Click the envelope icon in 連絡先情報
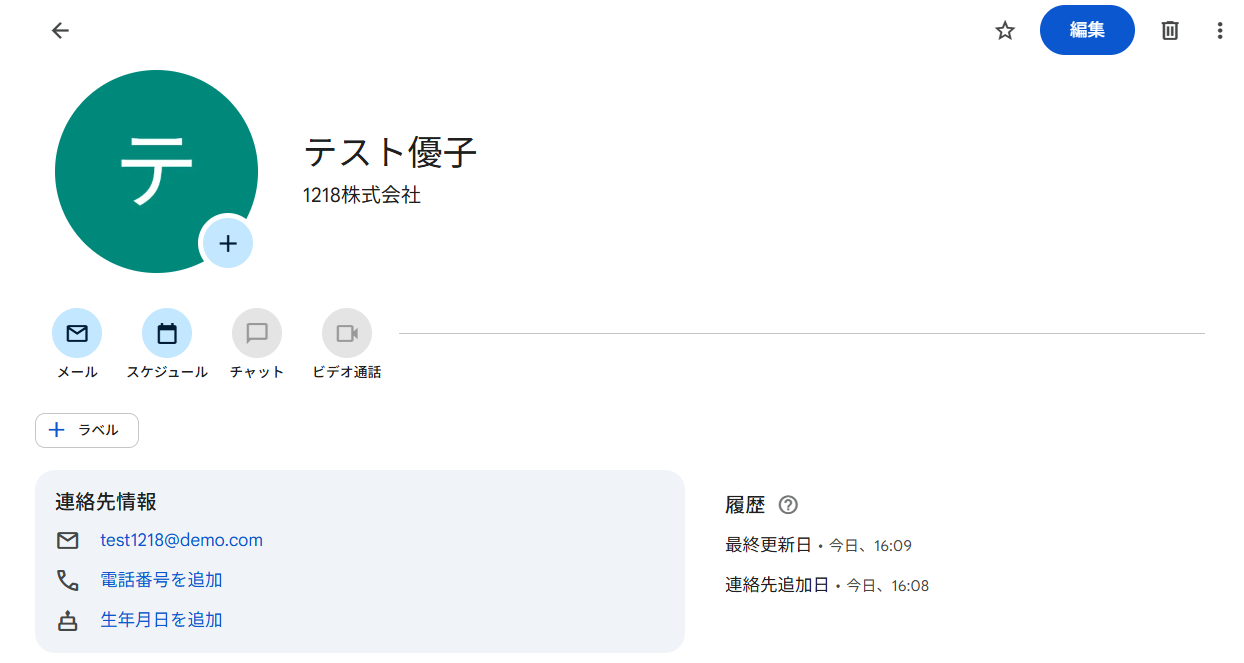 68,541
